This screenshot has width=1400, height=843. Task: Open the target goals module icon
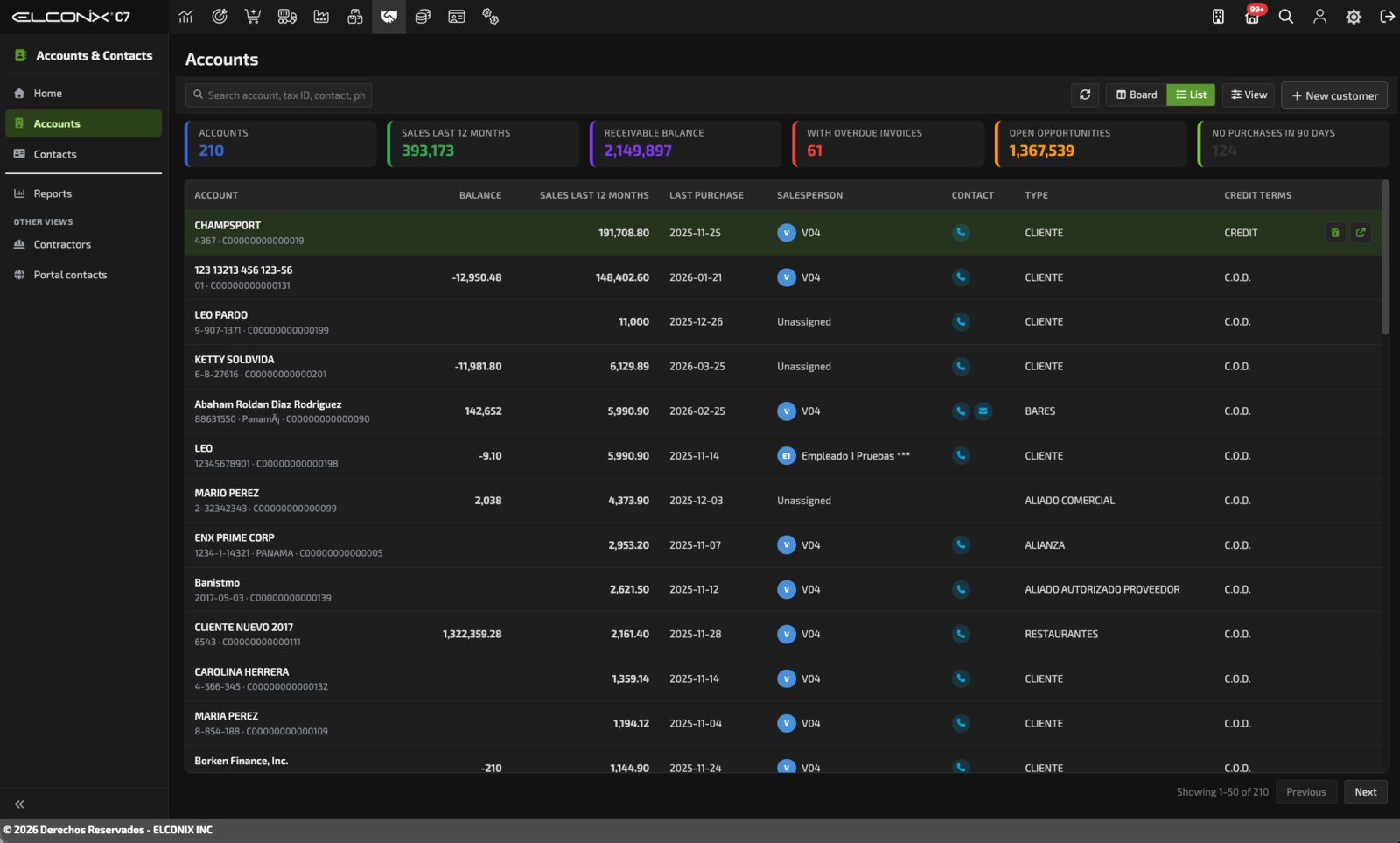tap(220, 17)
